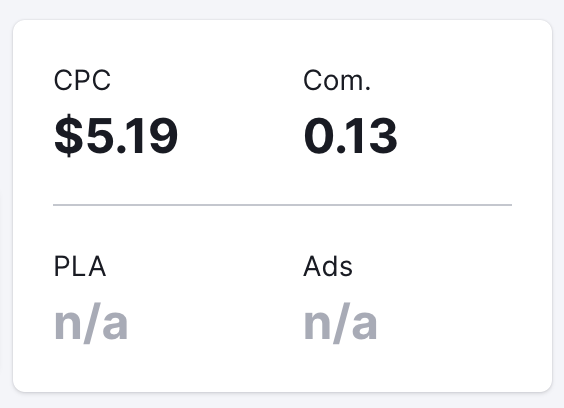Select the 0.13 competition value
Viewport: 564px width, 408px height.
[x=350, y=136]
